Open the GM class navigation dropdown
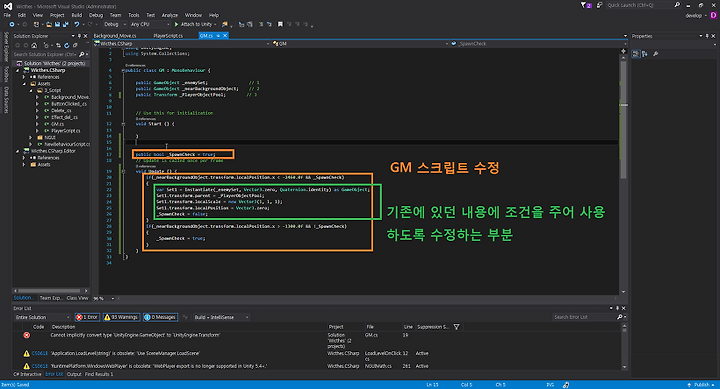720x389 pixels. coord(360,44)
